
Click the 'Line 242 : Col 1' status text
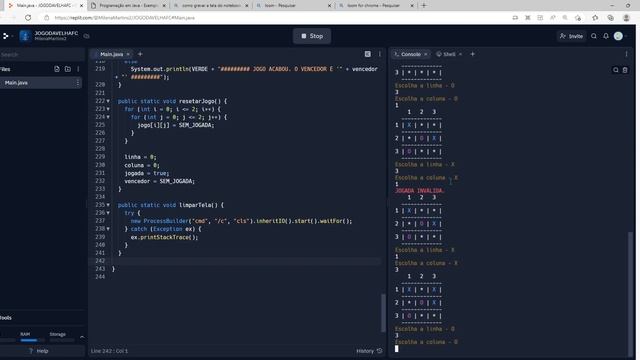pyautogui.click(x=109, y=351)
